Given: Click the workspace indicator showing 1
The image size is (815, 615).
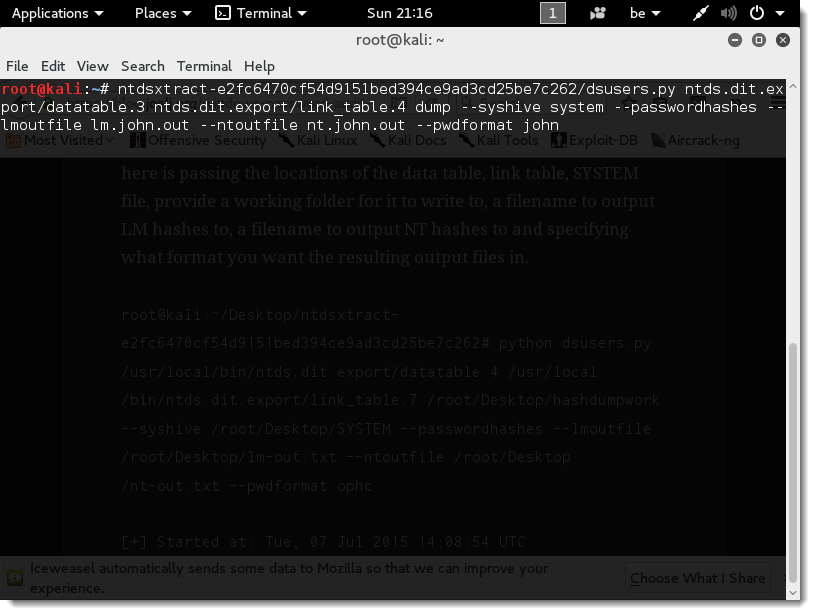Looking at the screenshot, I should point(552,13).
